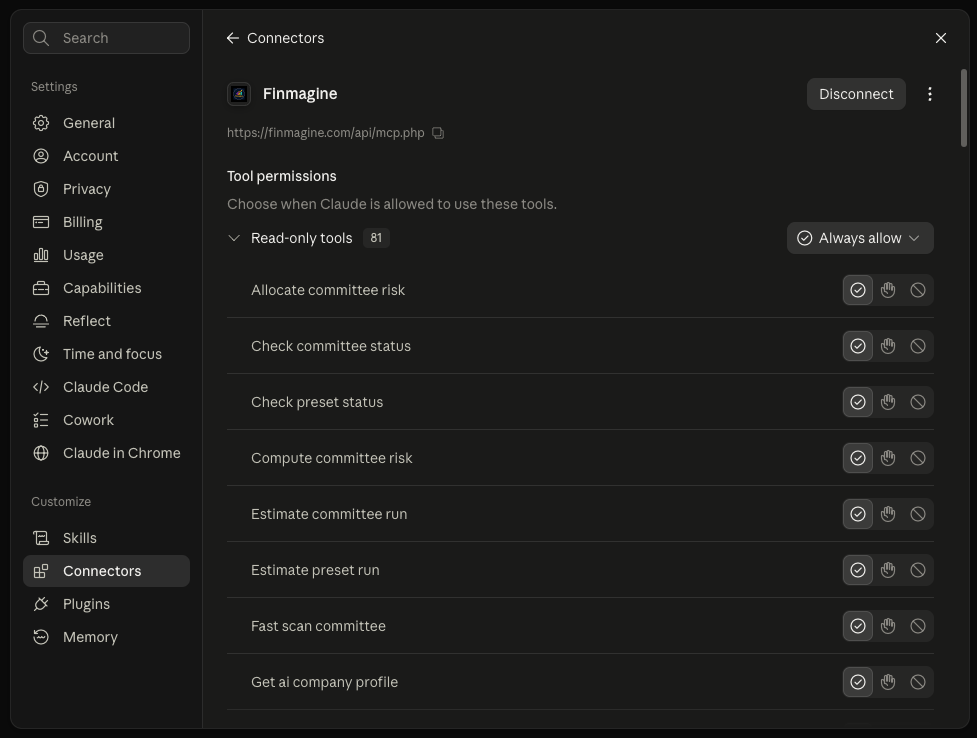Collapse the Read-only tools section

[x=234, y=238]
